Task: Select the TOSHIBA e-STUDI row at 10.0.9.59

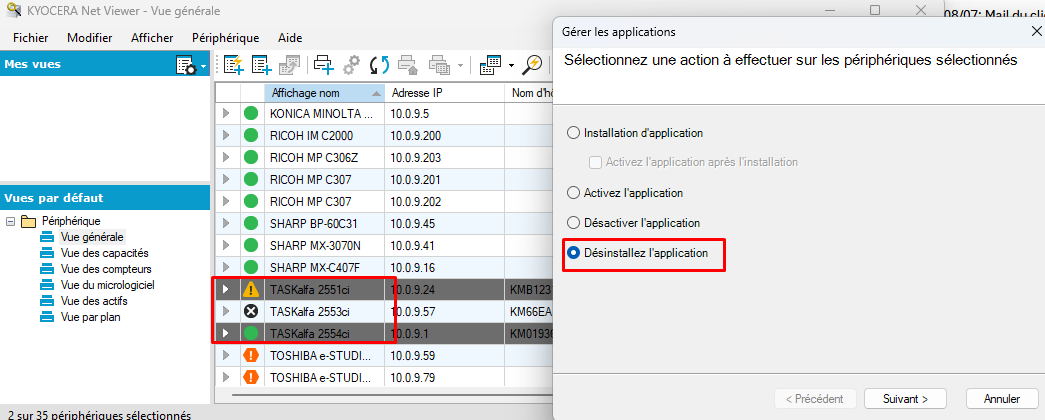Action: pyautogui.click(x=385, y=355)
